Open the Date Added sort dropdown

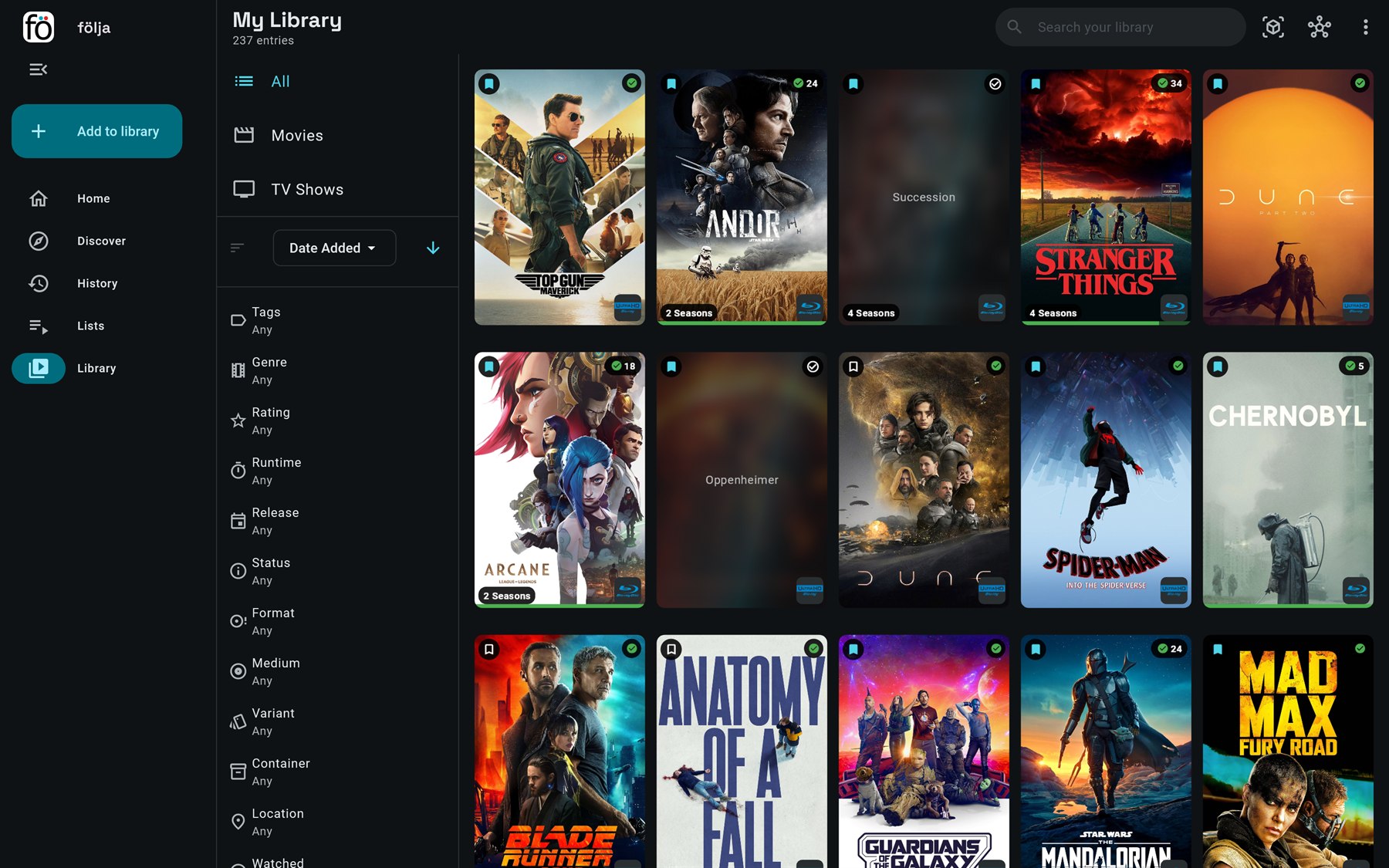[334, 248]
